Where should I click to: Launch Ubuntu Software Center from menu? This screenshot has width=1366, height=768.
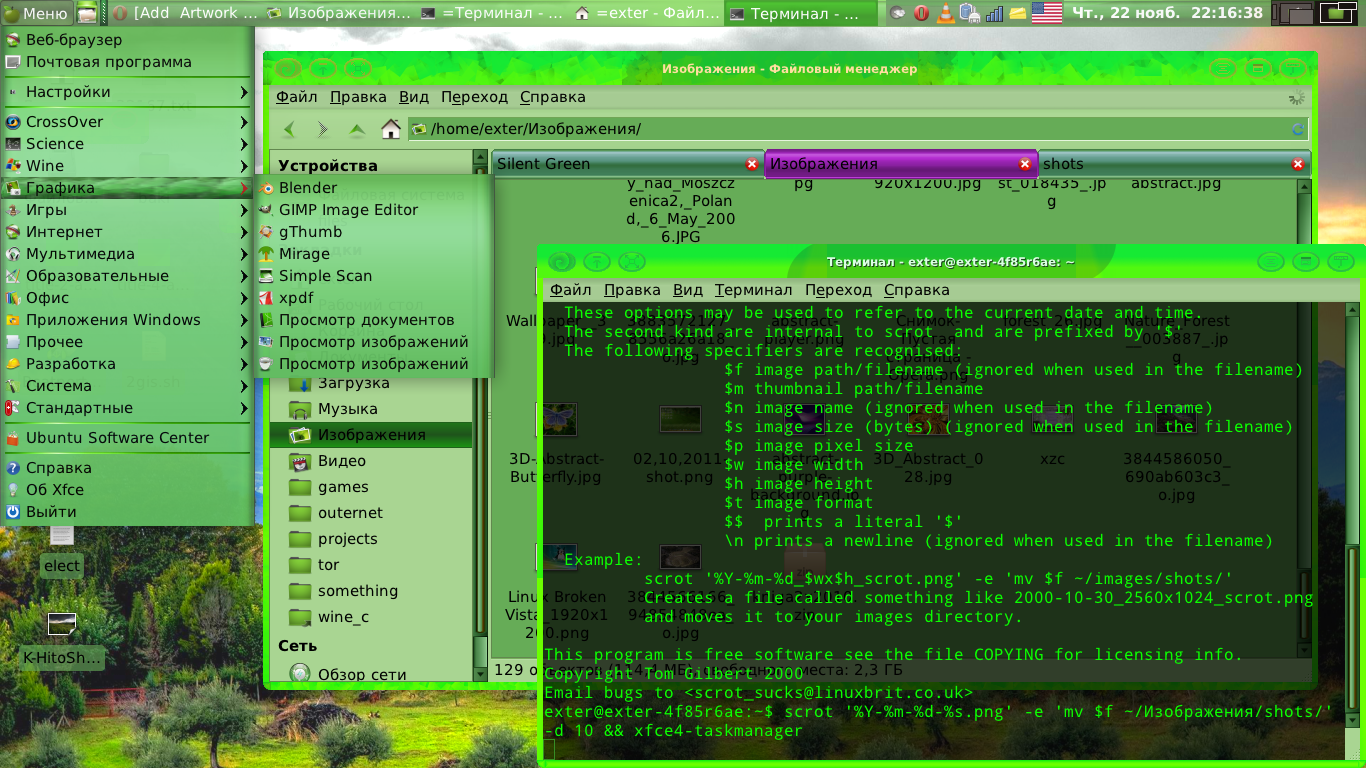[127, 438]
